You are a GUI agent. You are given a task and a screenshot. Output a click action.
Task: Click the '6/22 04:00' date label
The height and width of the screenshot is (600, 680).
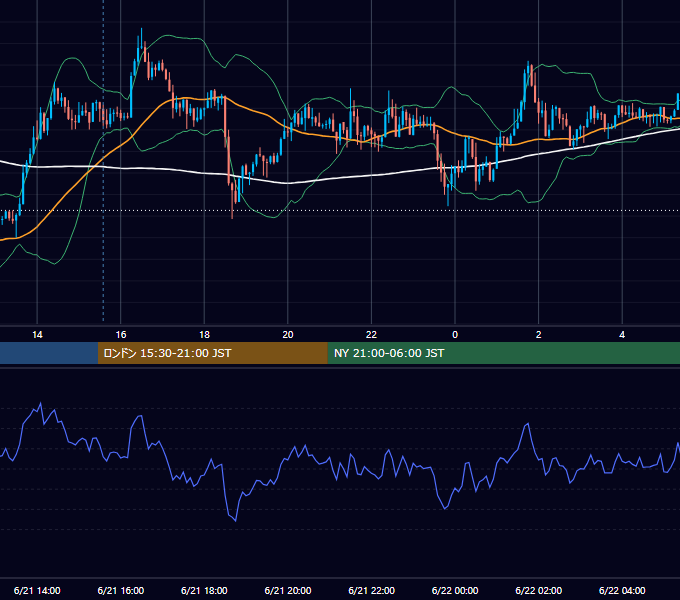point(622,590)
